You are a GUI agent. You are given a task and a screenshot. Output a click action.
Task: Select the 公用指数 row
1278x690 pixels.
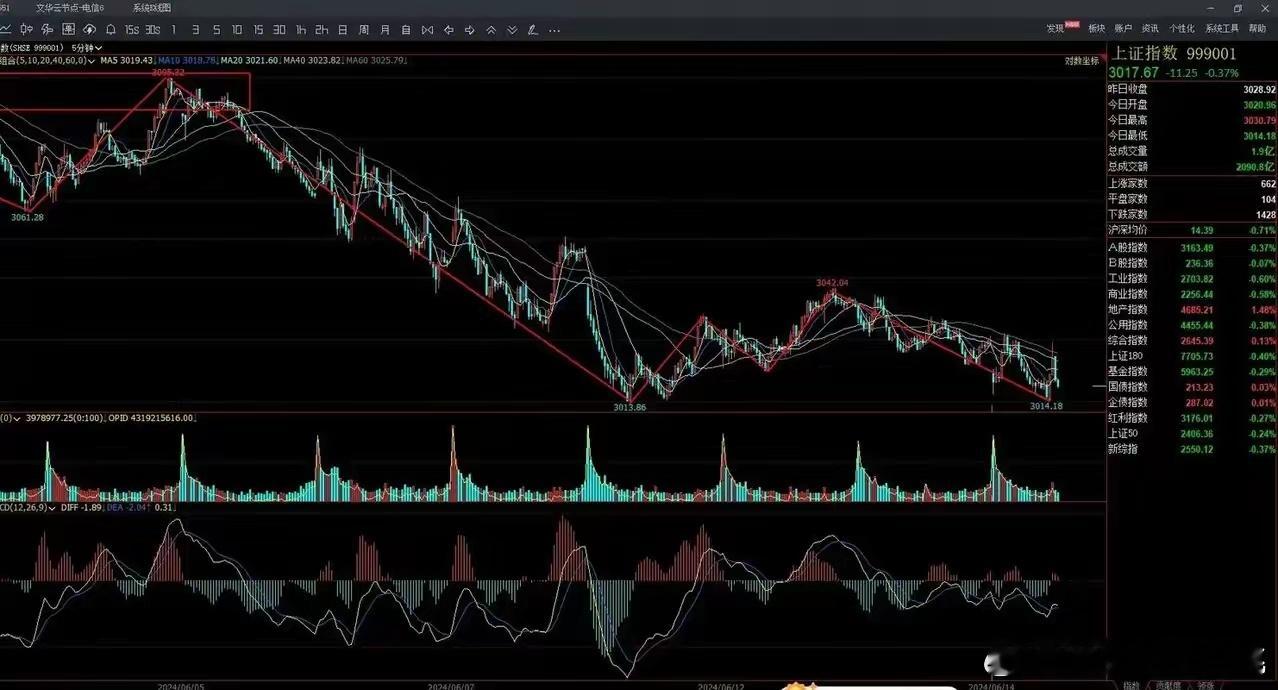coord(1192,325)
